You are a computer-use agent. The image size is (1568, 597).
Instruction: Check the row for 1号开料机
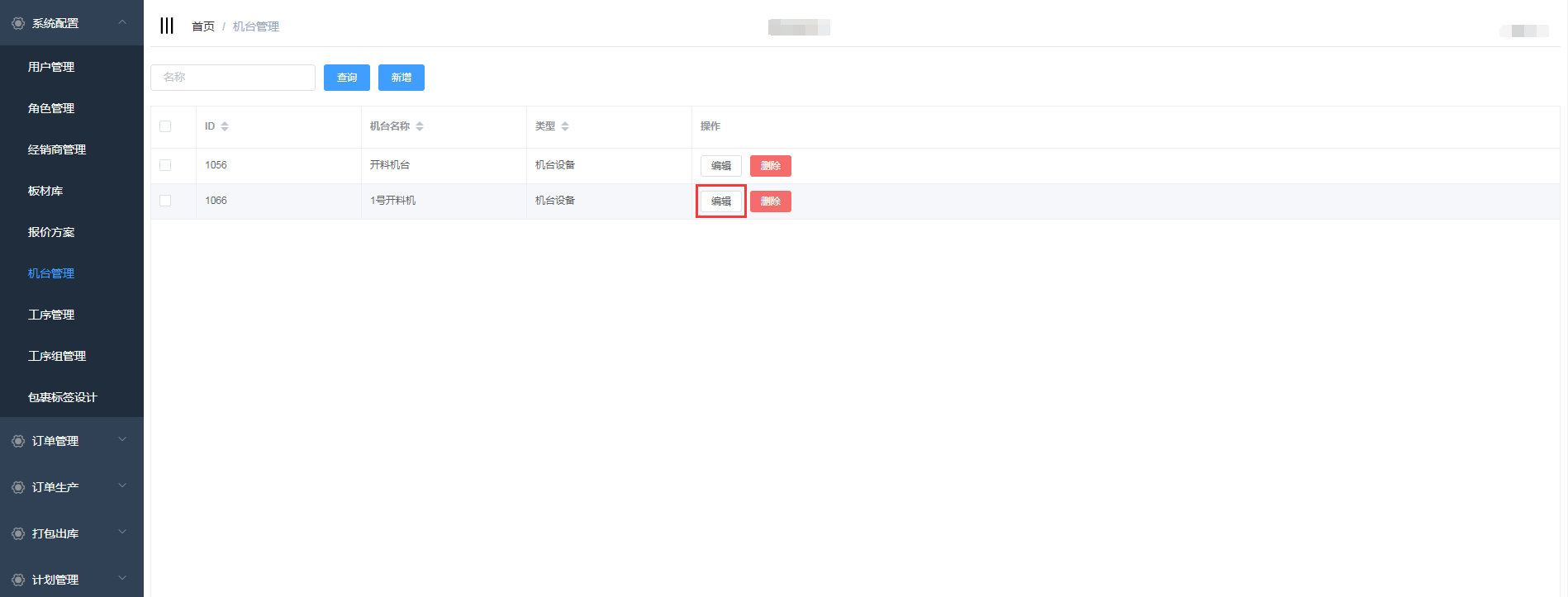point(165,201)
